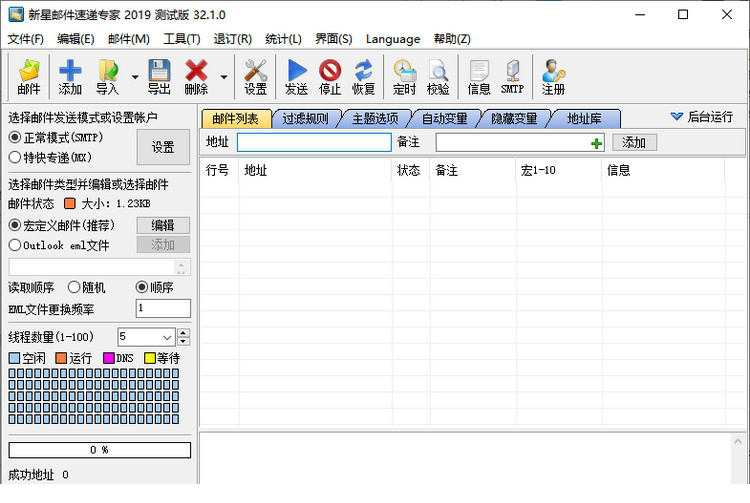Decrease thread count with down spinner

click(183, 341)
